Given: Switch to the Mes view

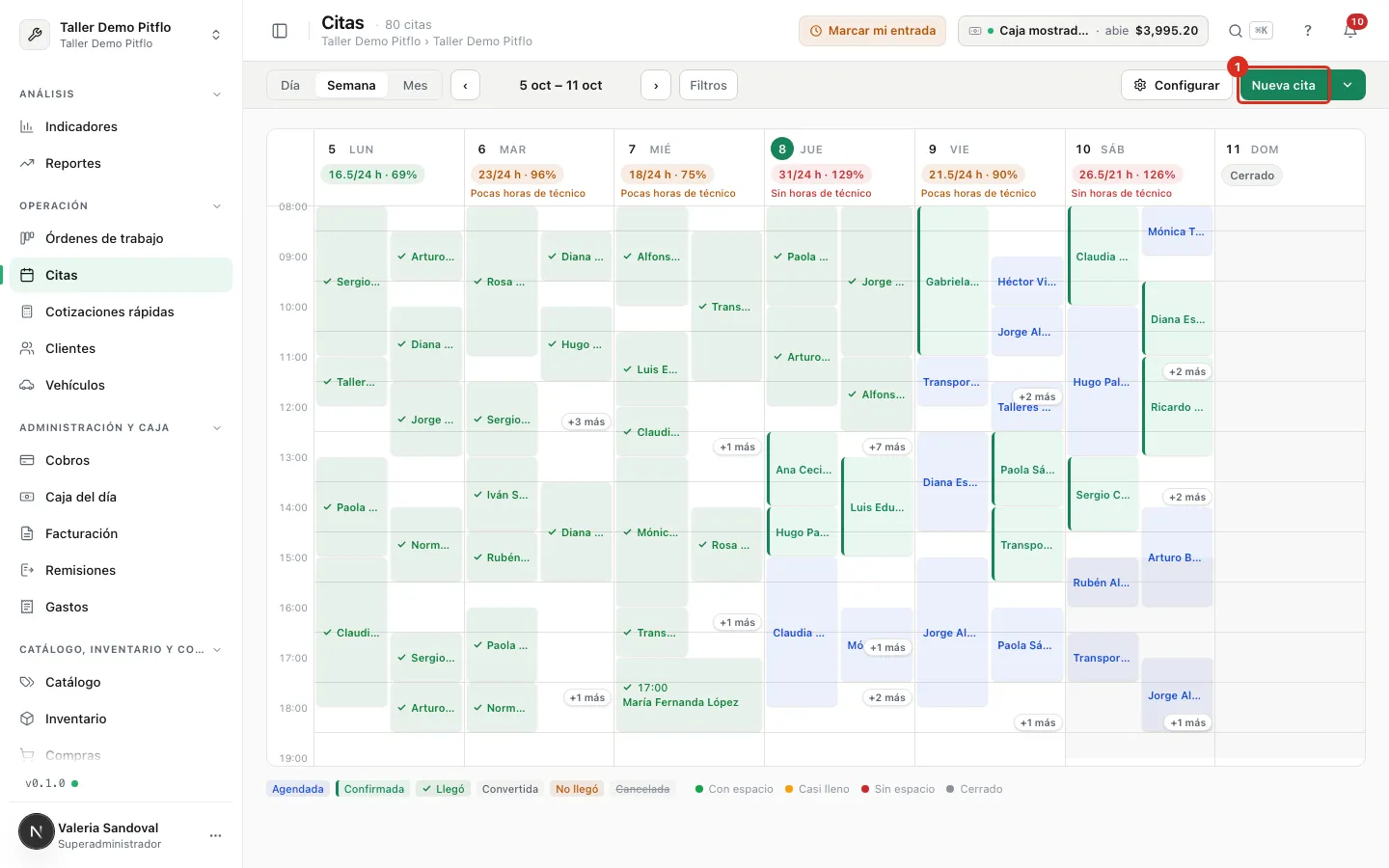Looking at the screenshot, I should click(415, 85).
